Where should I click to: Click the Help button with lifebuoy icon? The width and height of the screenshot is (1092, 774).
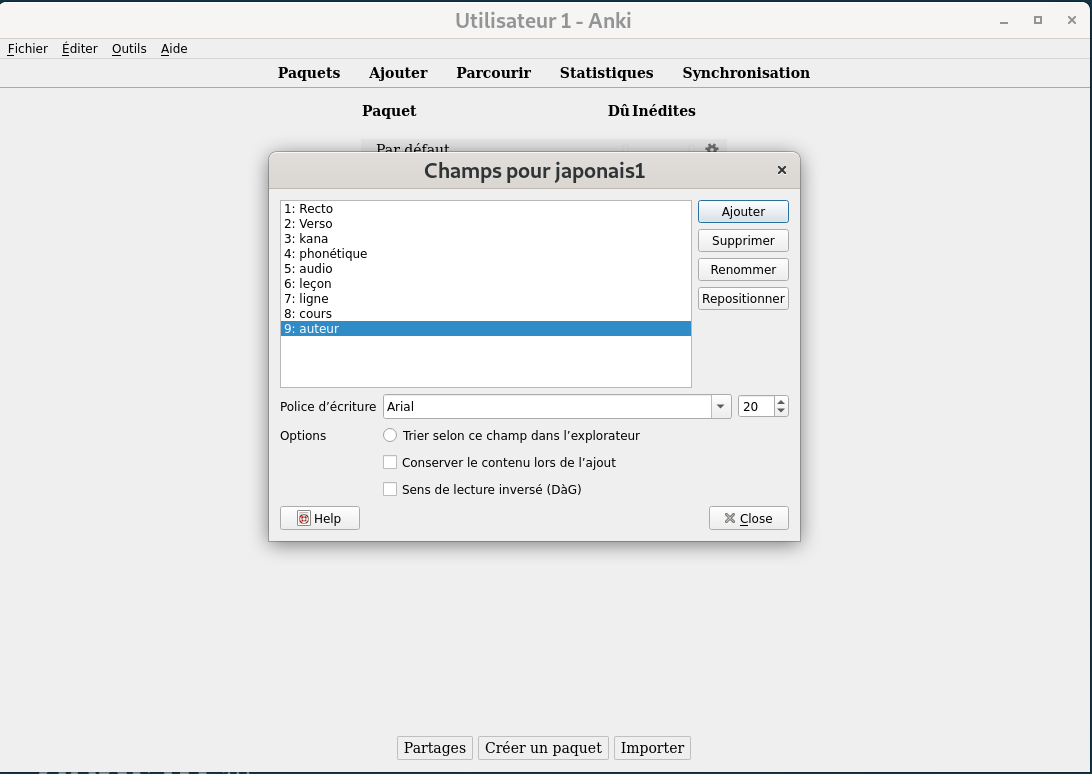pyautogui.click(x=320, y=518)
